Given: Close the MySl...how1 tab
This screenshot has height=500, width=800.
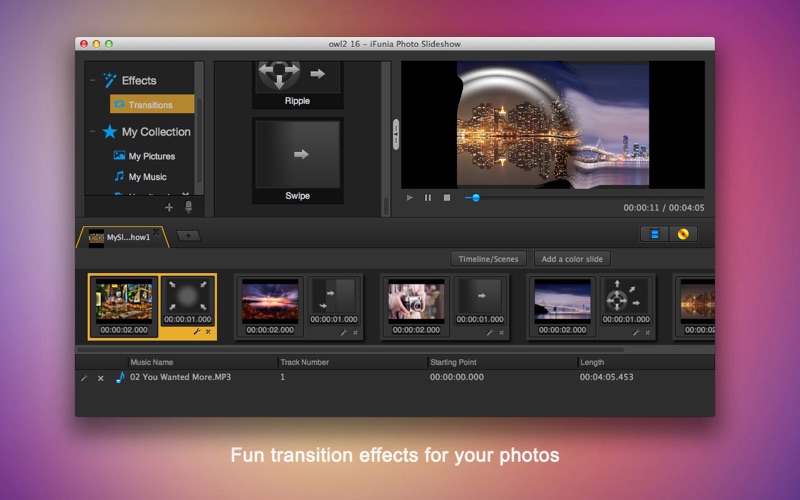Looking at the screenshot, I should 156,232.
